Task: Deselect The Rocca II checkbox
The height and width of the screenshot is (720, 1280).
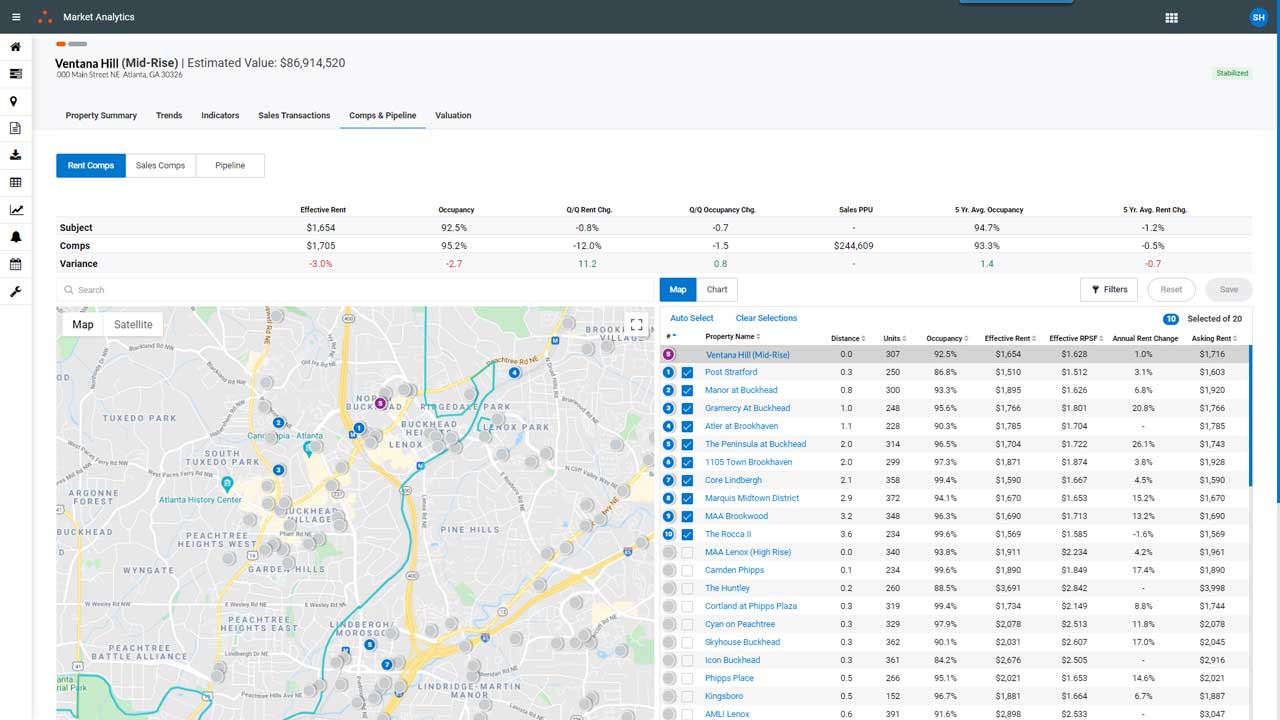Action: point(687,534)
